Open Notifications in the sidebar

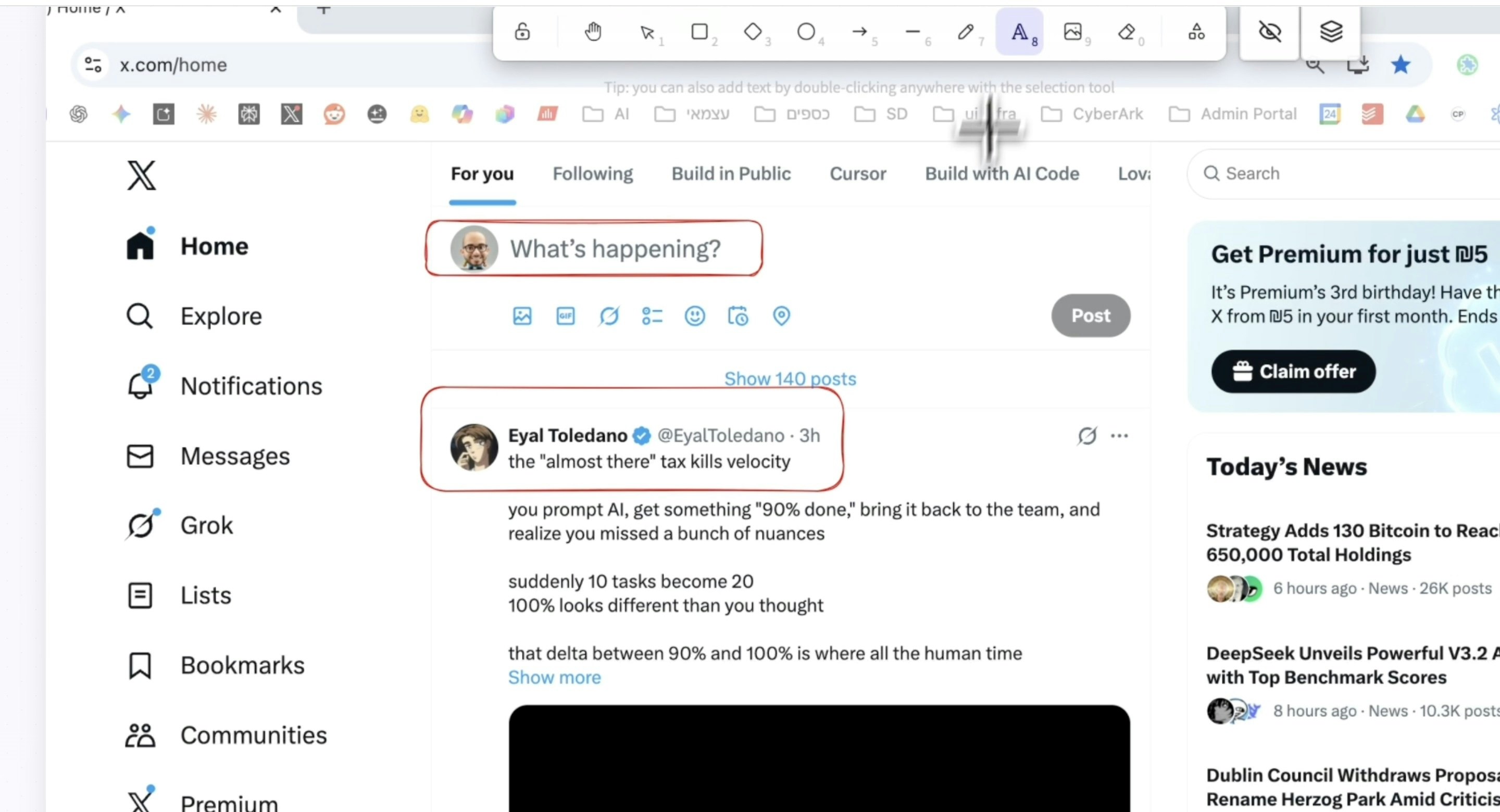(251, 386)
